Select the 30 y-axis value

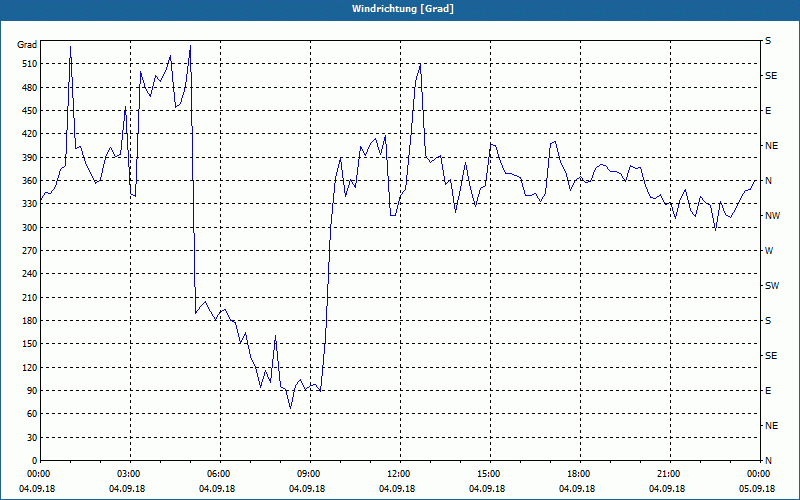(x=32, y=437)
